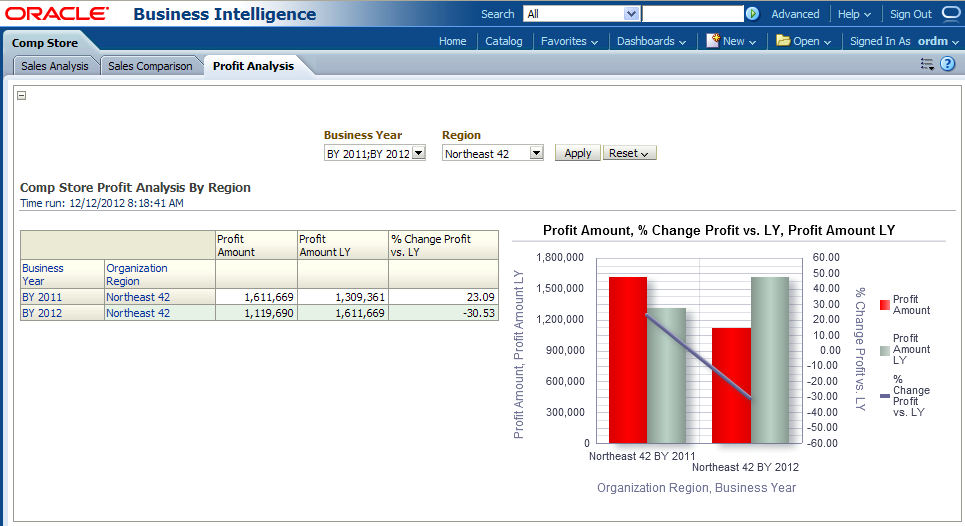Click the Open folder icon
Viewport: 965px width, 526px height.
pyautogui.click(x=783, y=41)
